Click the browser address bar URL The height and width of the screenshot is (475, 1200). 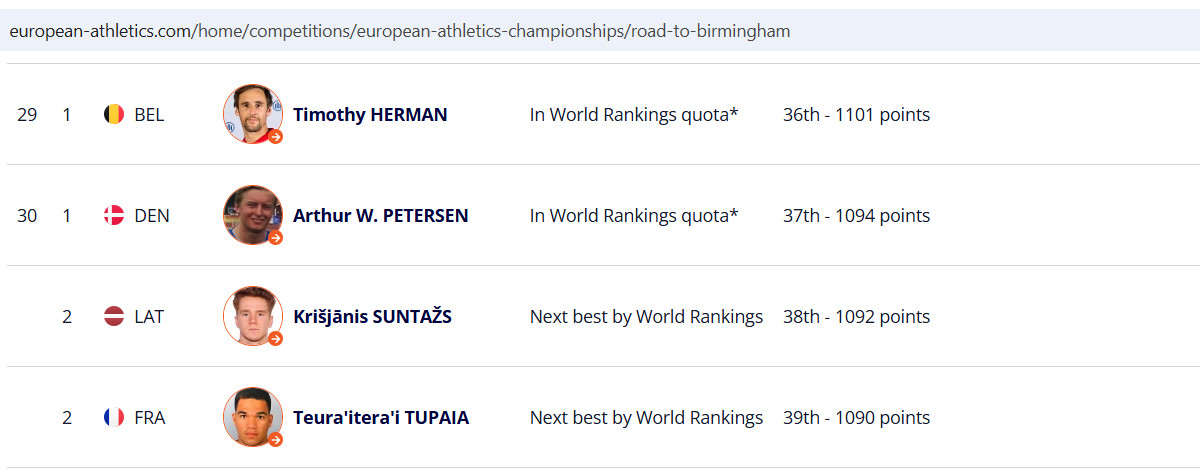(x=400, y=31)
